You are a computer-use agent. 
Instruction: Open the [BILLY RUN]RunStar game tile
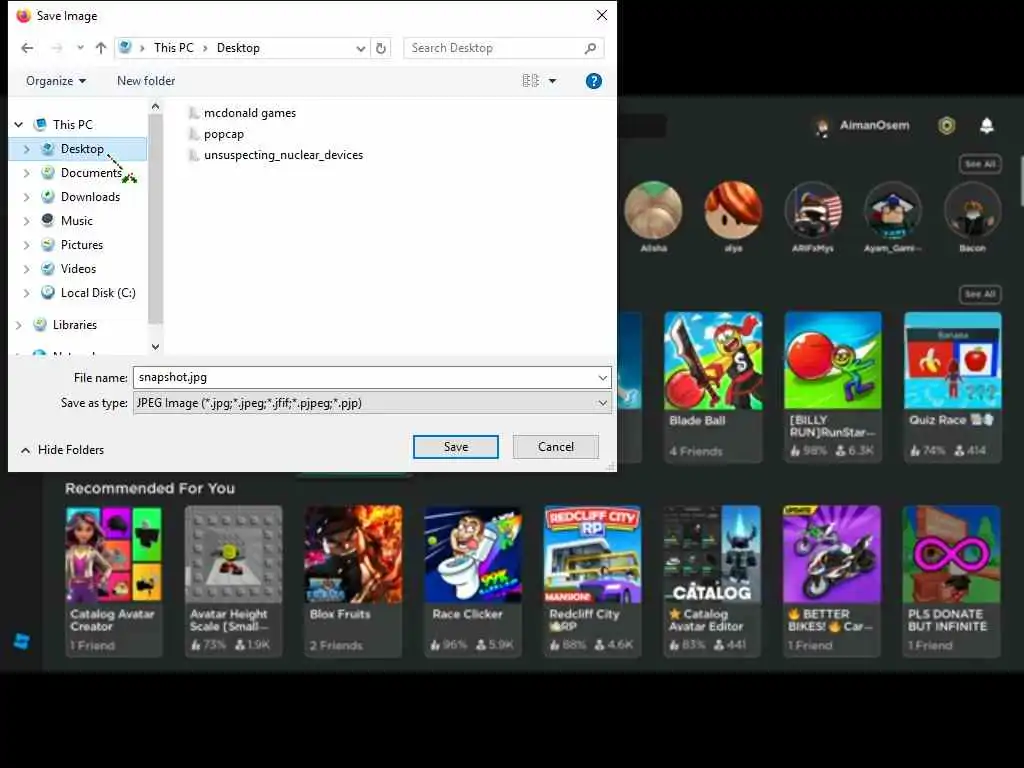point(833,387)
